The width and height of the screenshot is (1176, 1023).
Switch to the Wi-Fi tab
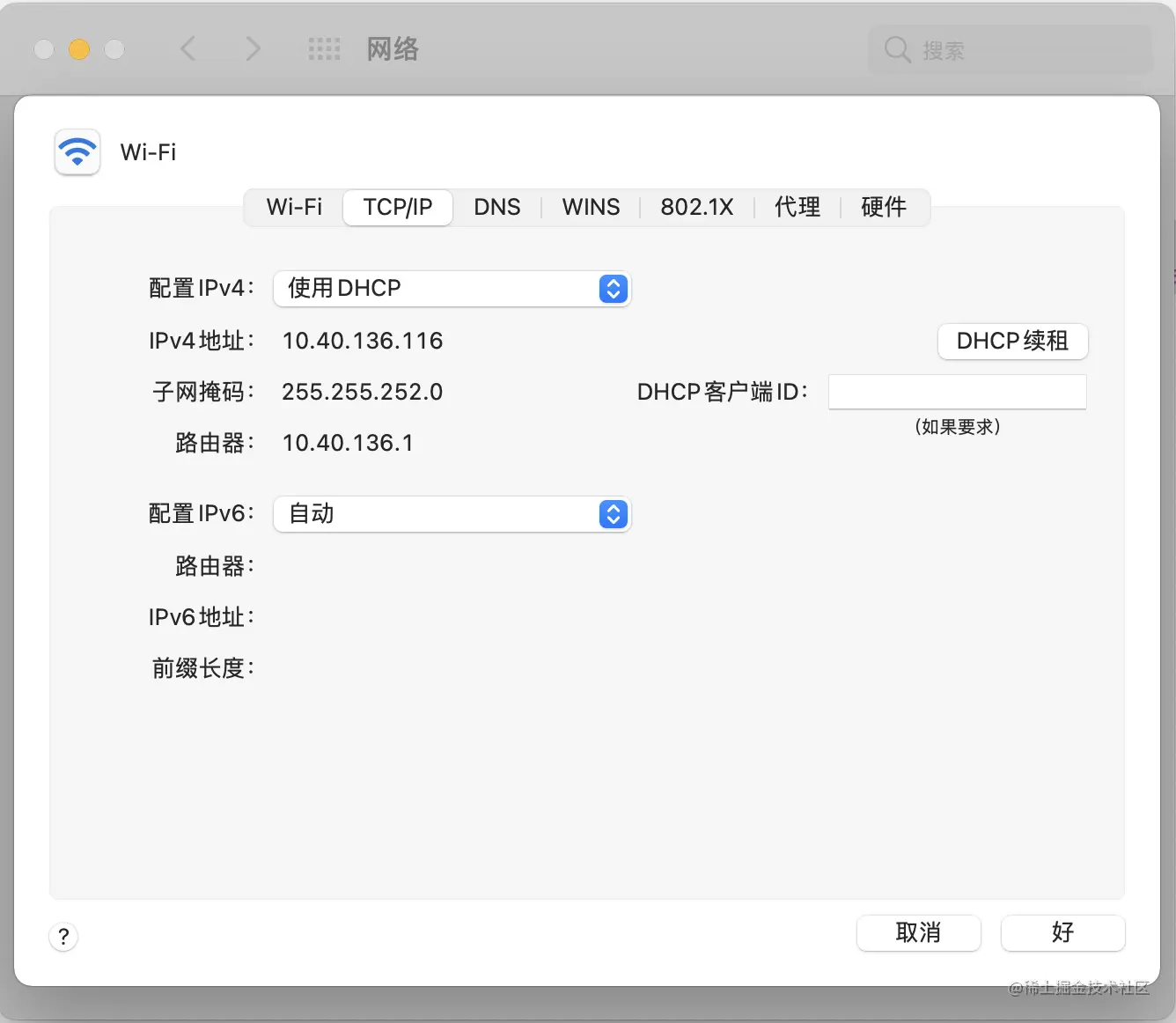[294, 208]
